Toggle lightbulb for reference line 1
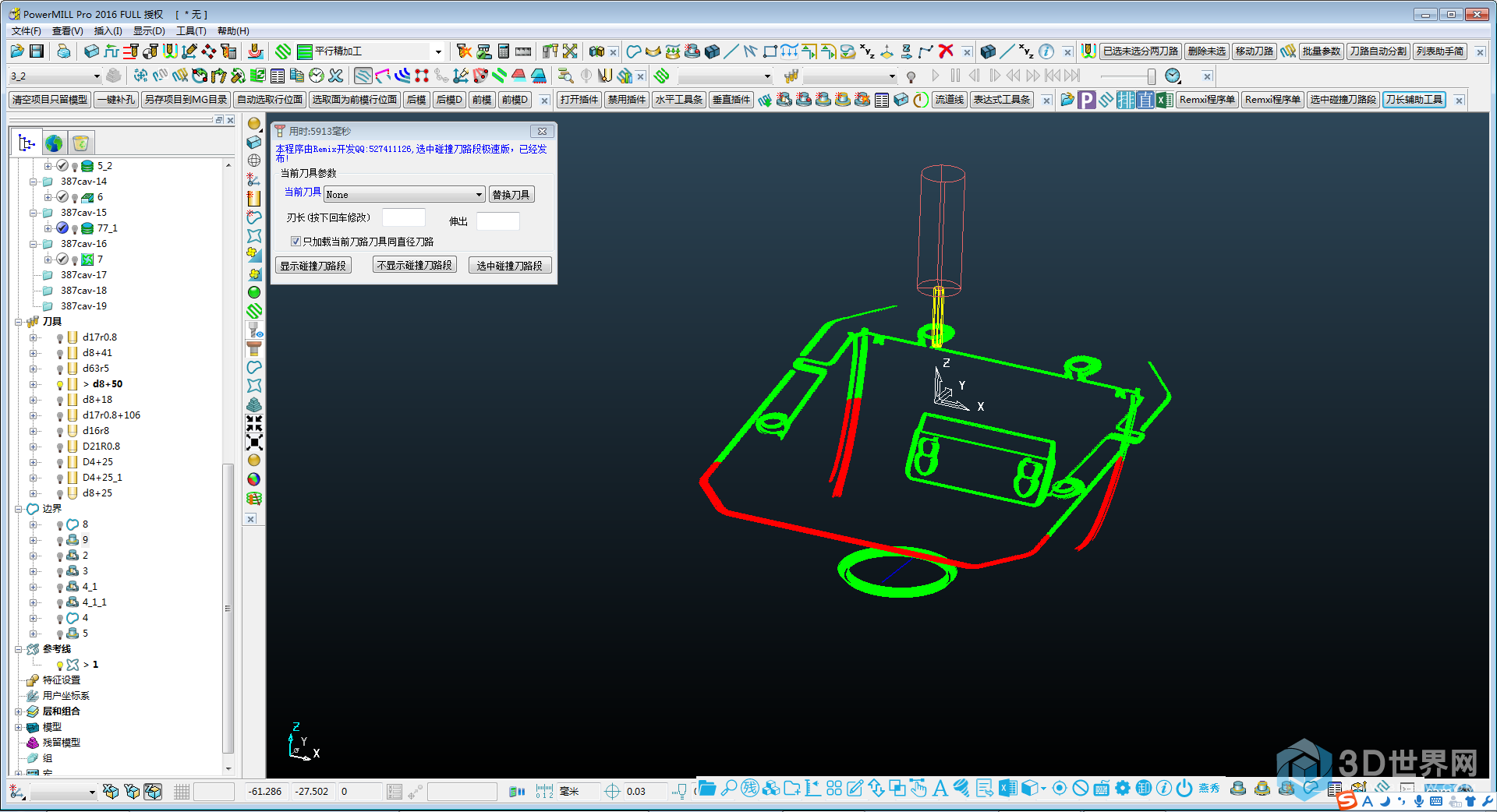Screen dimensions: 1497x812 tap(60, 665)
